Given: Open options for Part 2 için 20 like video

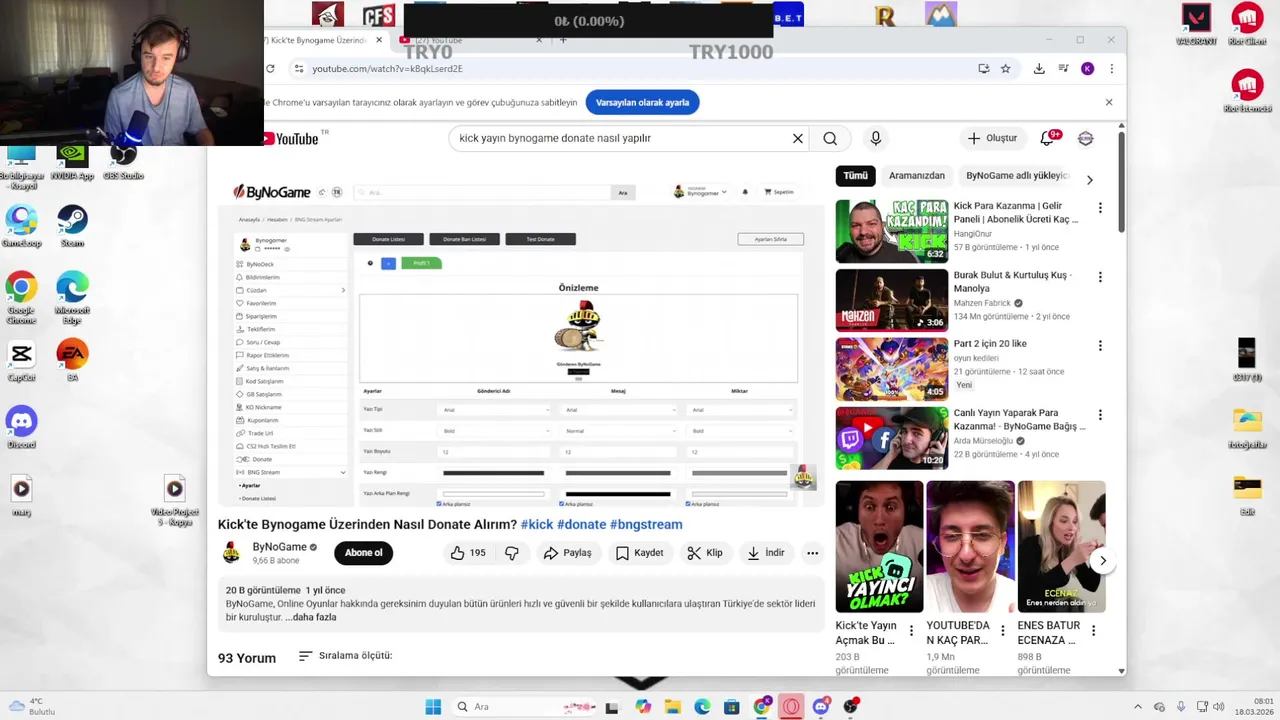Looking at the screenshot, I should (1100, 346).
